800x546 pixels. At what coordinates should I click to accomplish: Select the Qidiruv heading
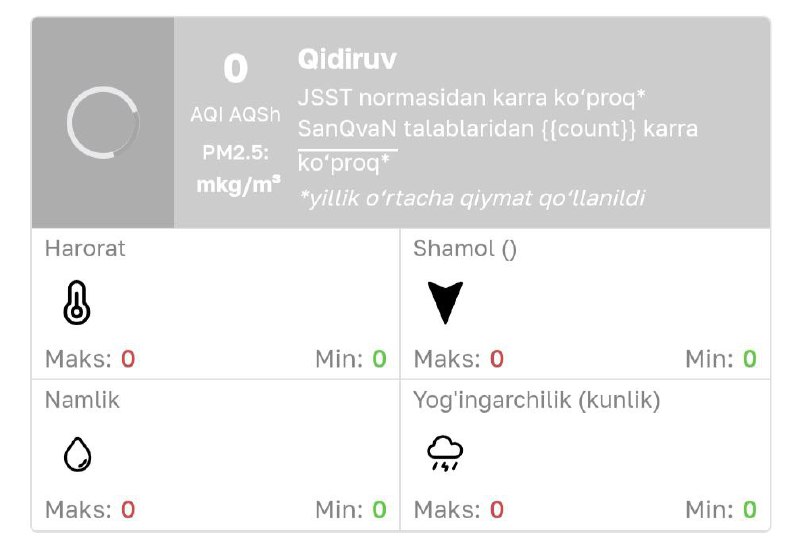click(347, 59)
